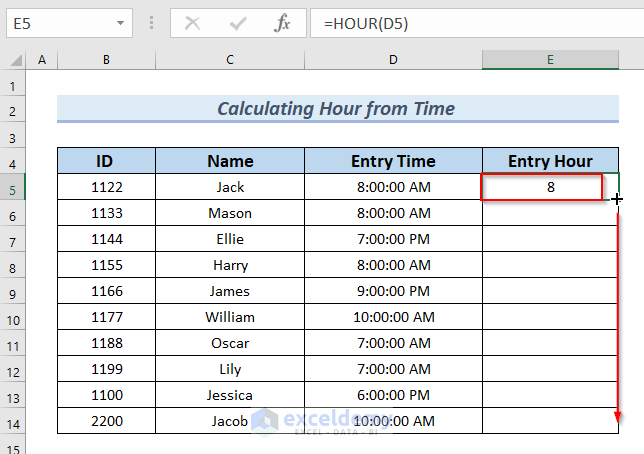Image resolution: width=644 pixels, height=454 pixels.
Task: Select row 5 header
Action: click(x=14, y=187)
